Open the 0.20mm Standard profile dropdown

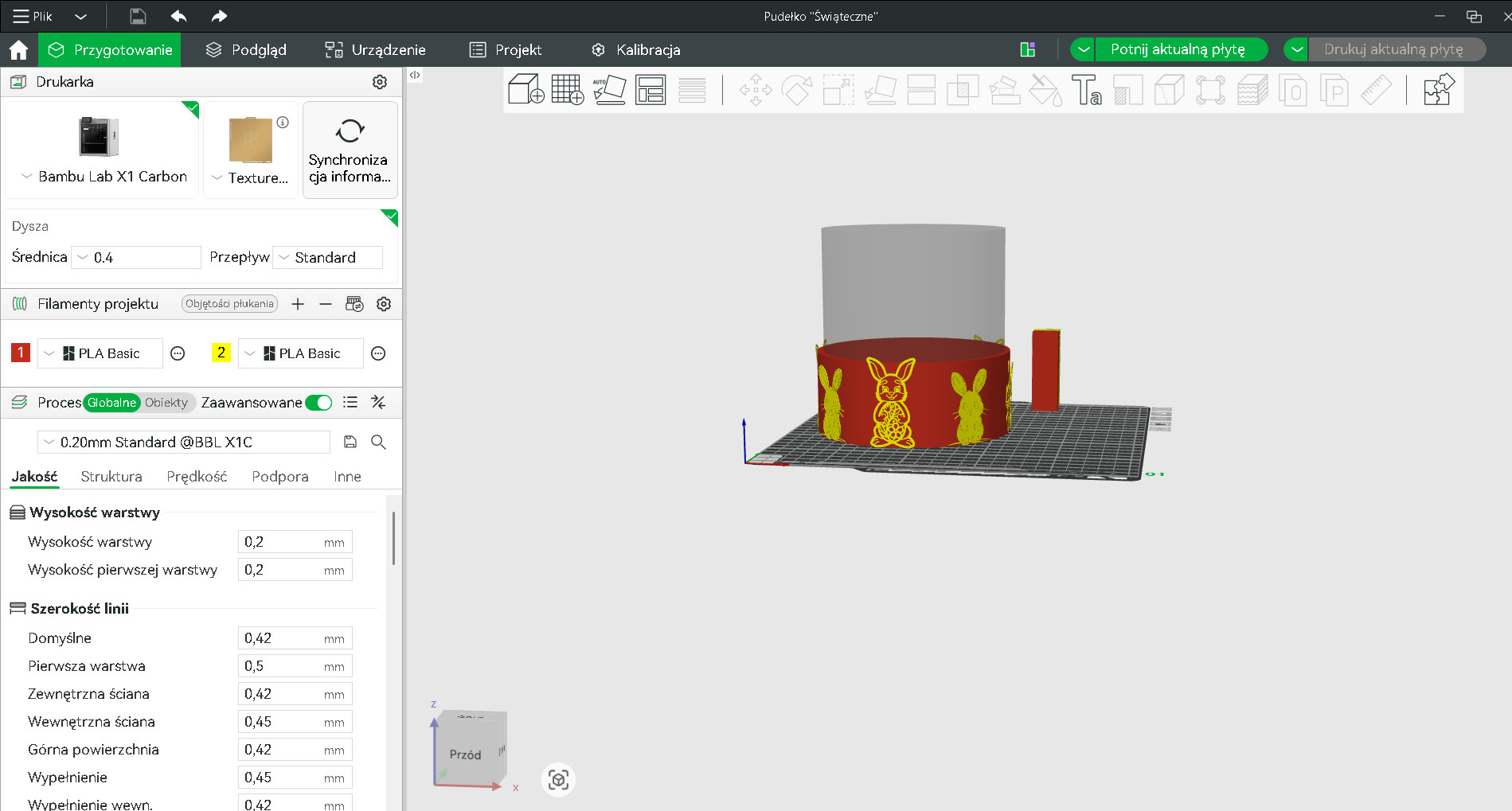tap(49, 442)
